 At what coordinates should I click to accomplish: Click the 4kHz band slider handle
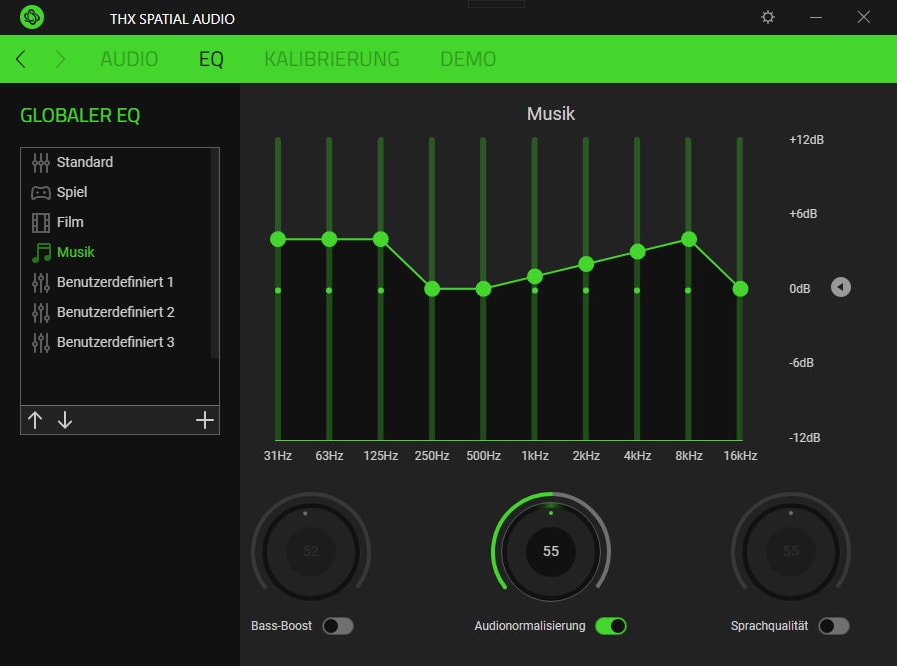(637, 251)
